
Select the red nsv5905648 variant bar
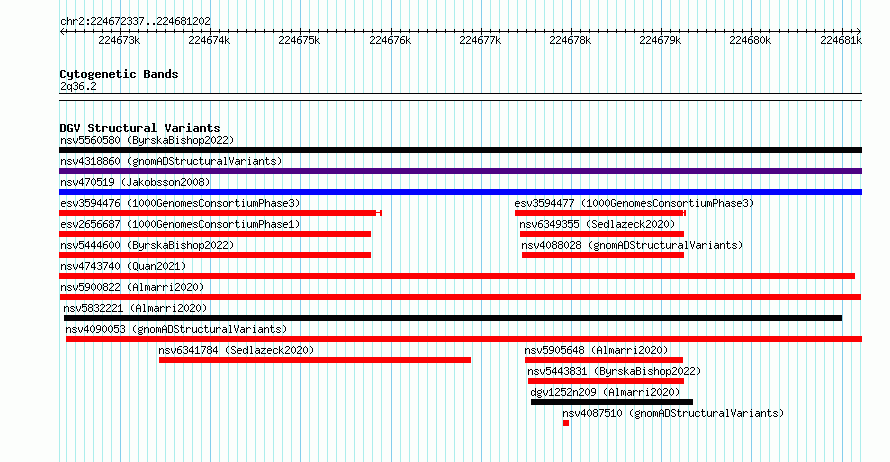coord(604,360)
